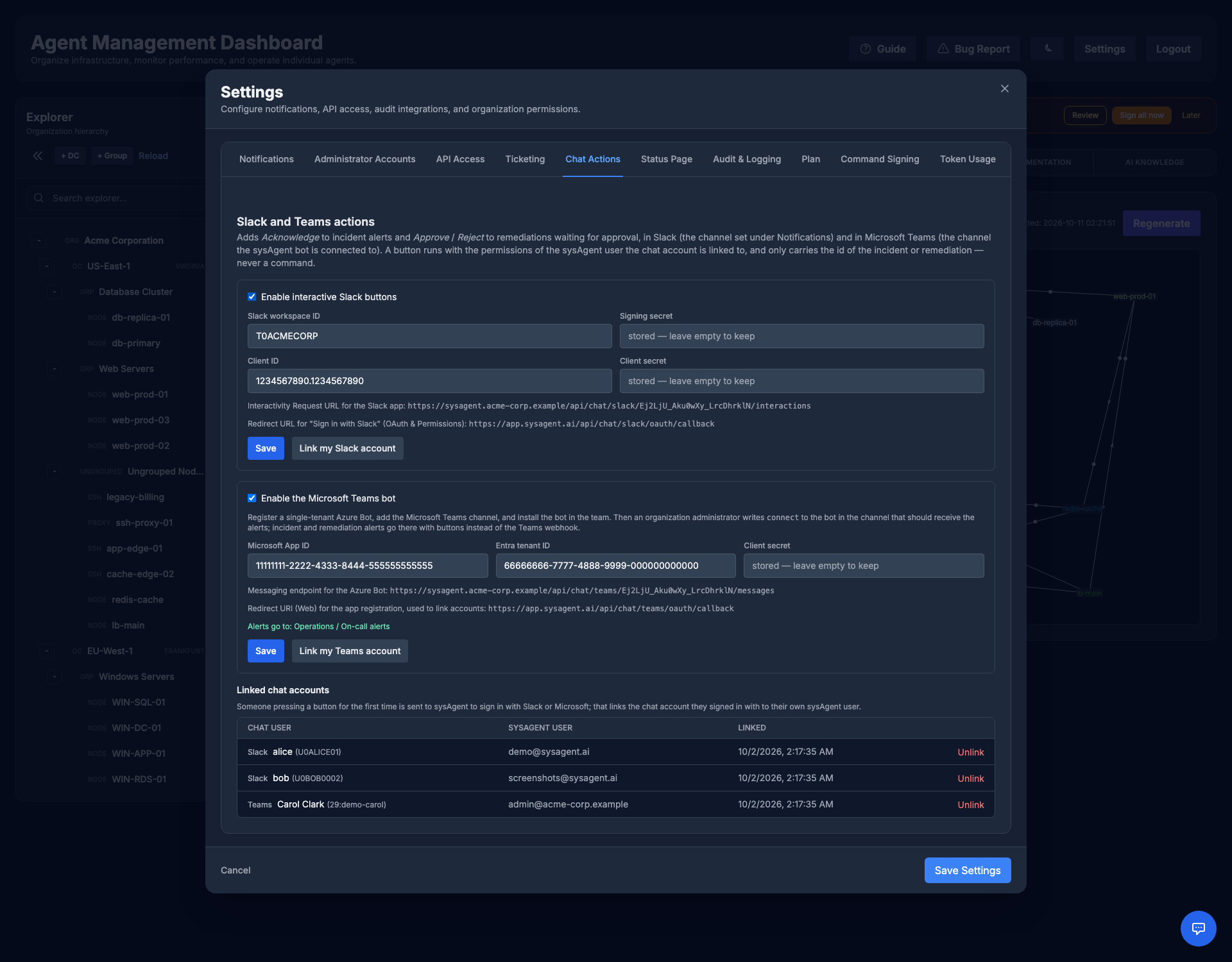Click Logout in dashboard header
The width and height of the screenshot is (1232, 962).
point(1173,49)
